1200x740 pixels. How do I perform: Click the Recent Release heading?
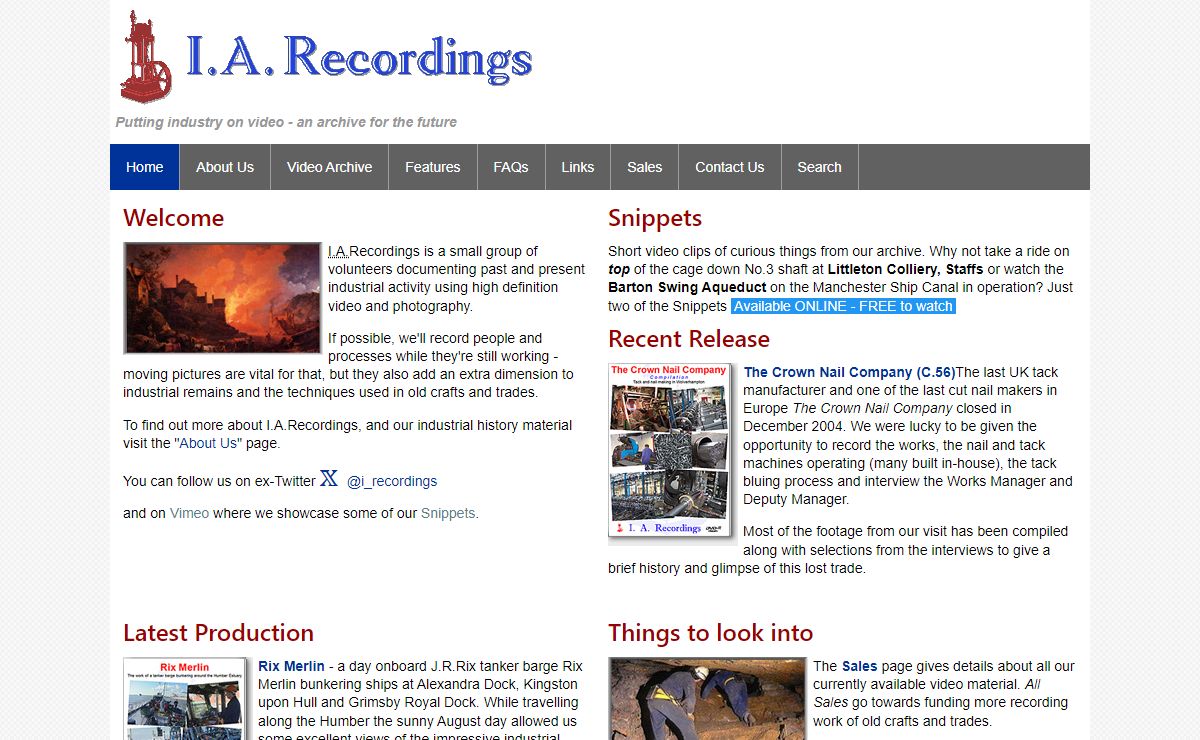point(689,339)
